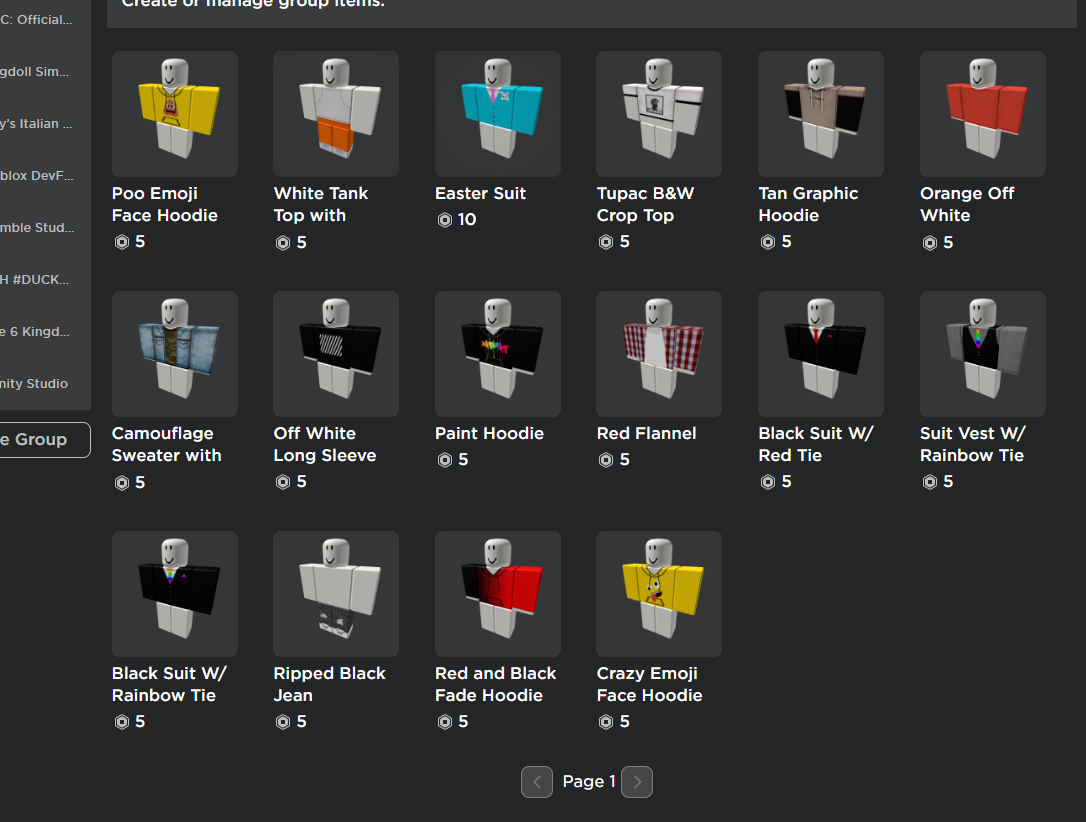Open the Easter Suit thumbnail
Screen dimensions: 1086x822
pos(498,114)
